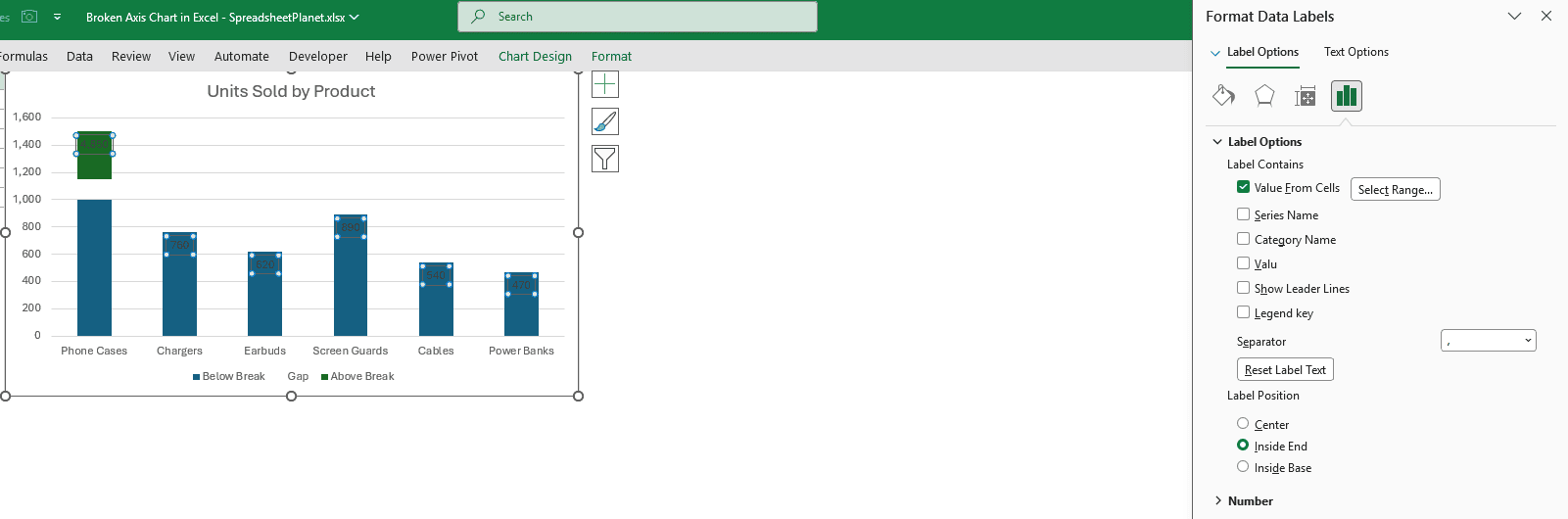Open Chart Filters funnel button
Viewport: 1568px width, 519px height.
pyautogui.click(x=605, y=159)
